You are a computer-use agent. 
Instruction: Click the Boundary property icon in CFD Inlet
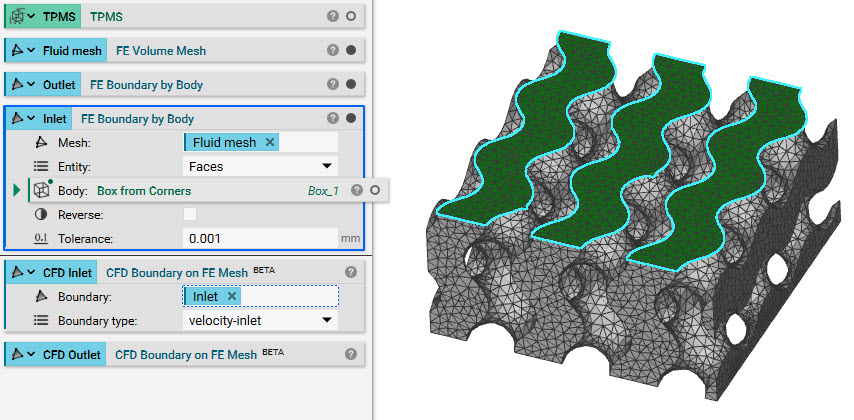tap(41, 297)
